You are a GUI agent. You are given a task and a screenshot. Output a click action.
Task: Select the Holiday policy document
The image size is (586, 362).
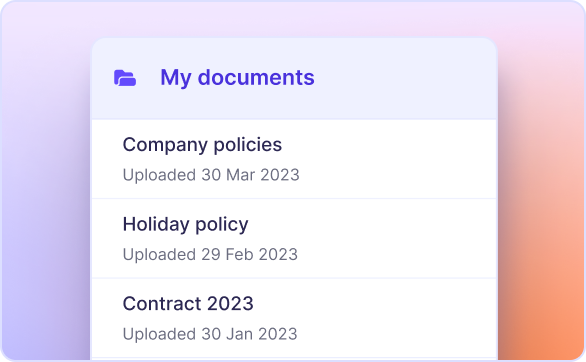(x=185, y=225)
